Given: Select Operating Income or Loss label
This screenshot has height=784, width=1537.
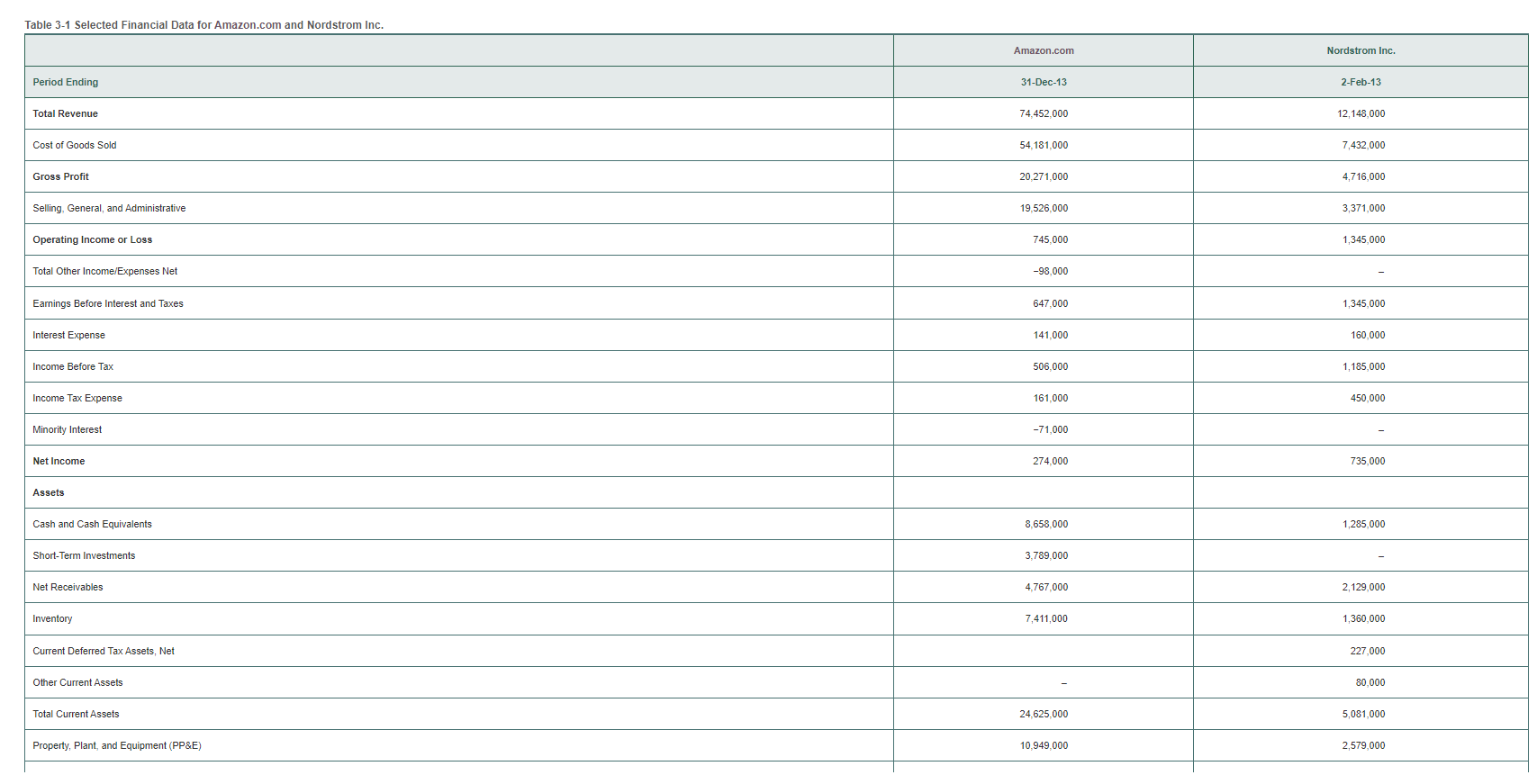Looking at the screenshot, I should (x=93, y=239).
